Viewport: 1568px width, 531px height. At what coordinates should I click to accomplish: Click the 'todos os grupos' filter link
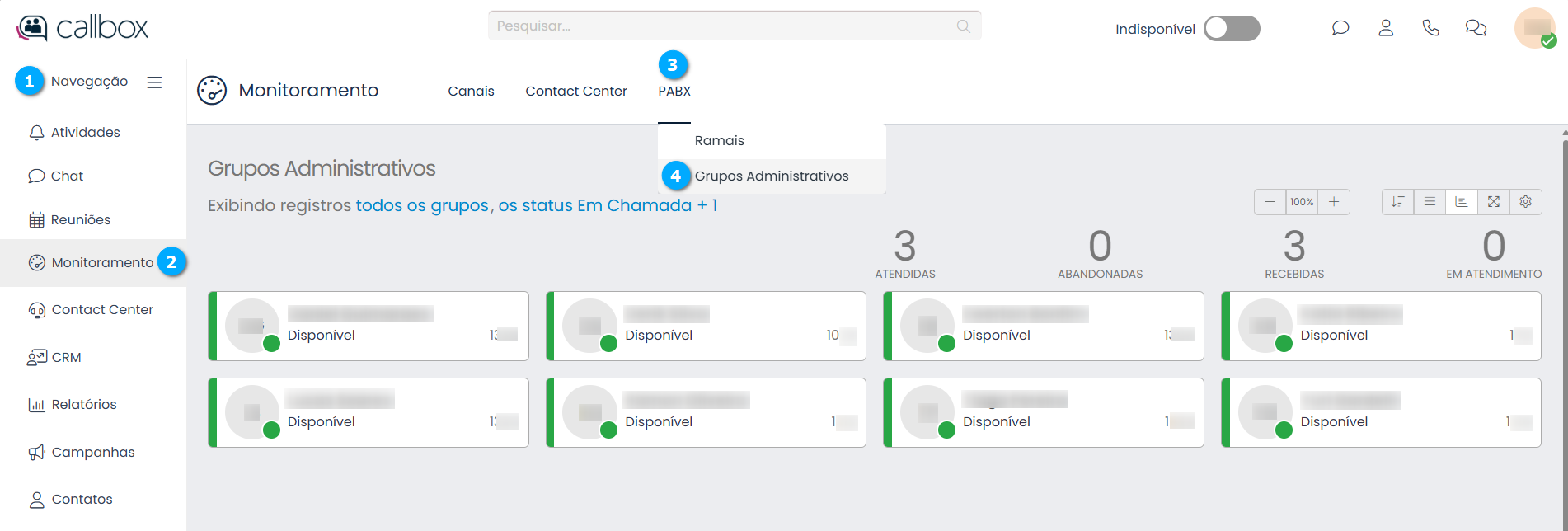pos(422,205)
